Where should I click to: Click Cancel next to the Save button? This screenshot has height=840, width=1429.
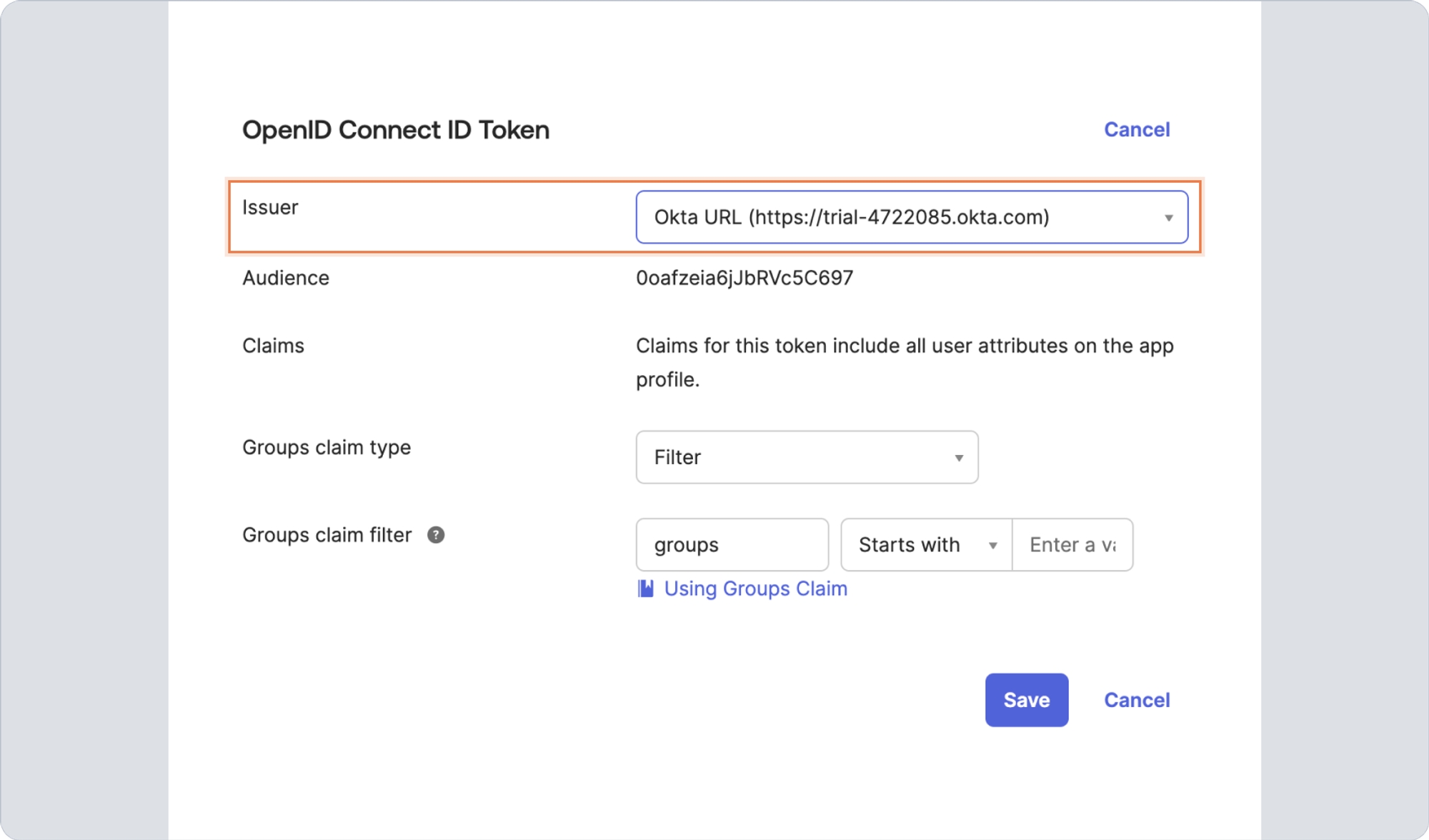[1136, 700]
